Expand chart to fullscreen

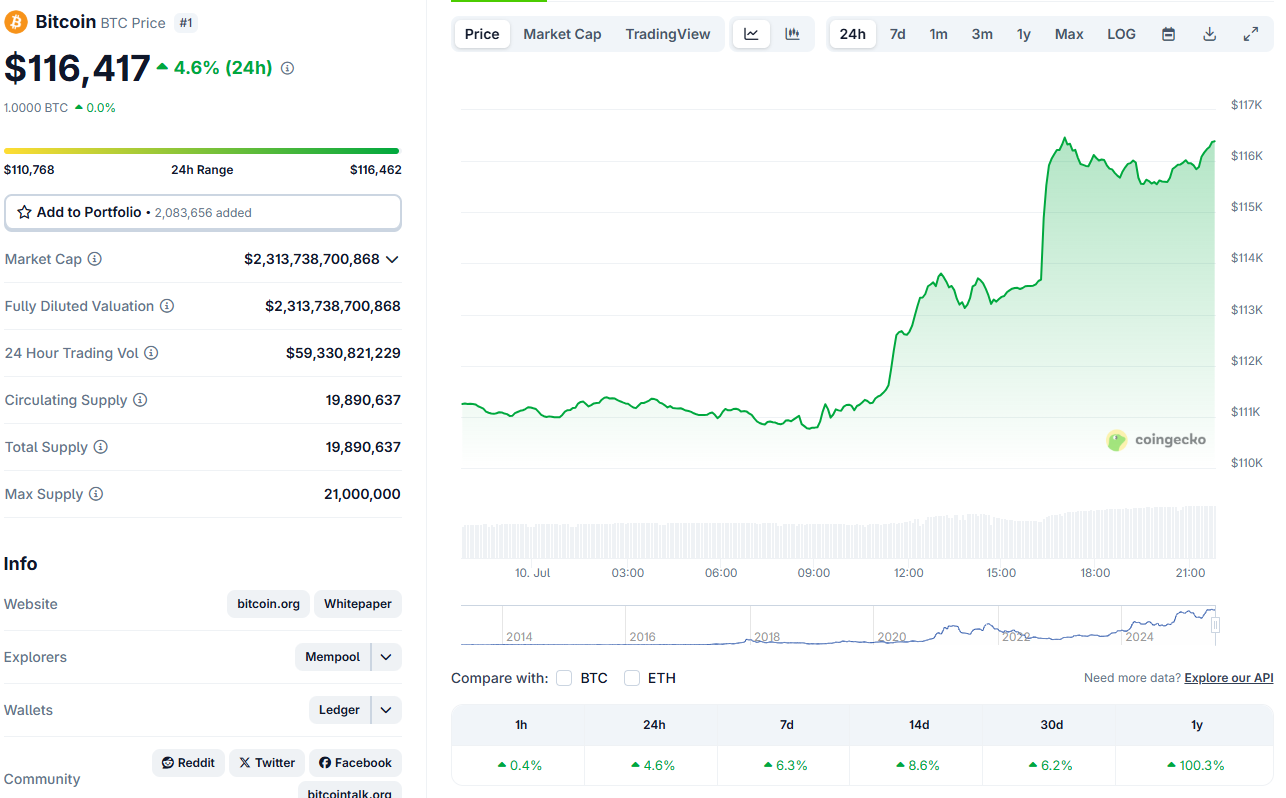tap(1250, 34)
